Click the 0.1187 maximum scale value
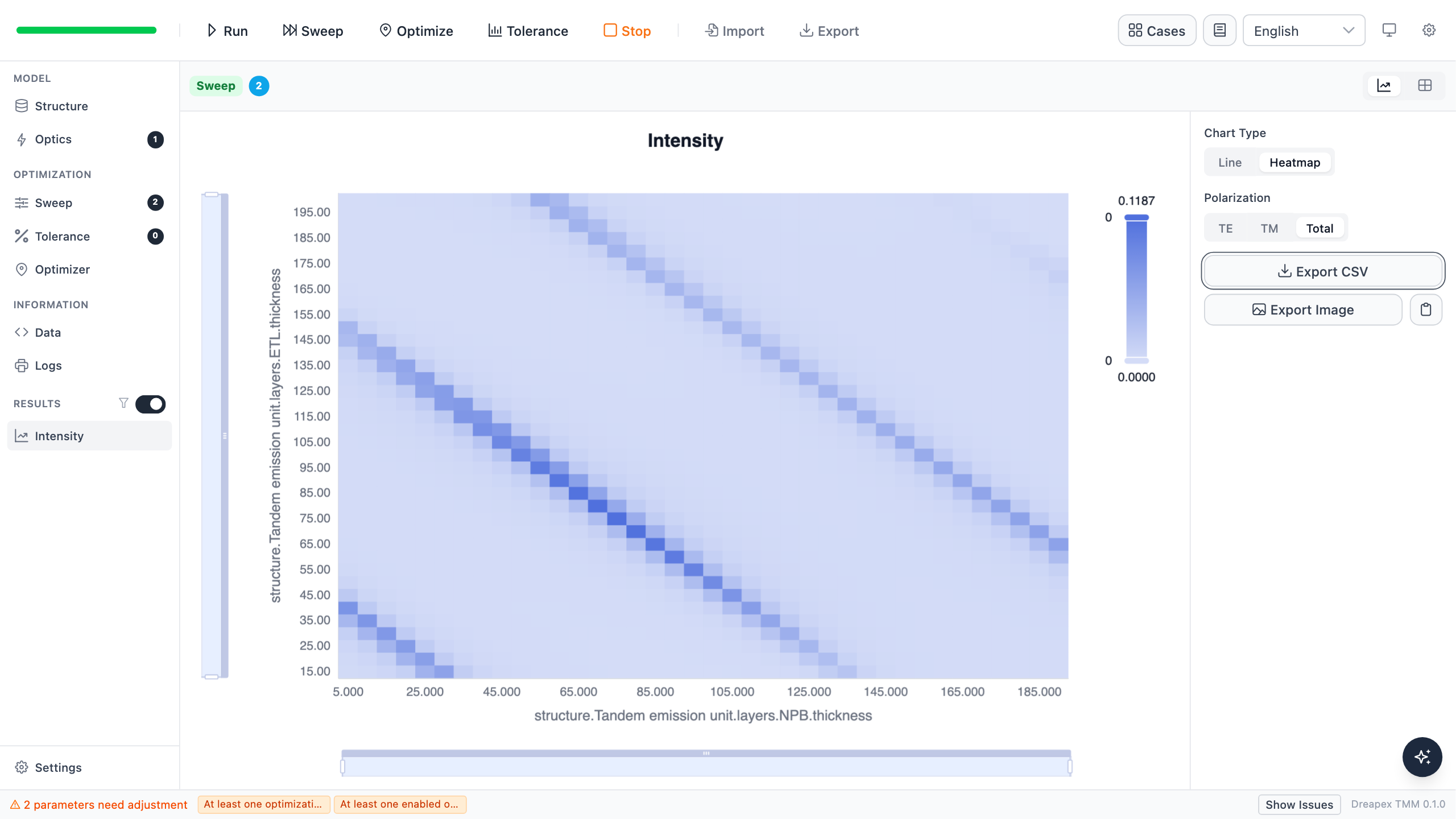The height and width of the screenshot is (819, 1456). 1136,201
